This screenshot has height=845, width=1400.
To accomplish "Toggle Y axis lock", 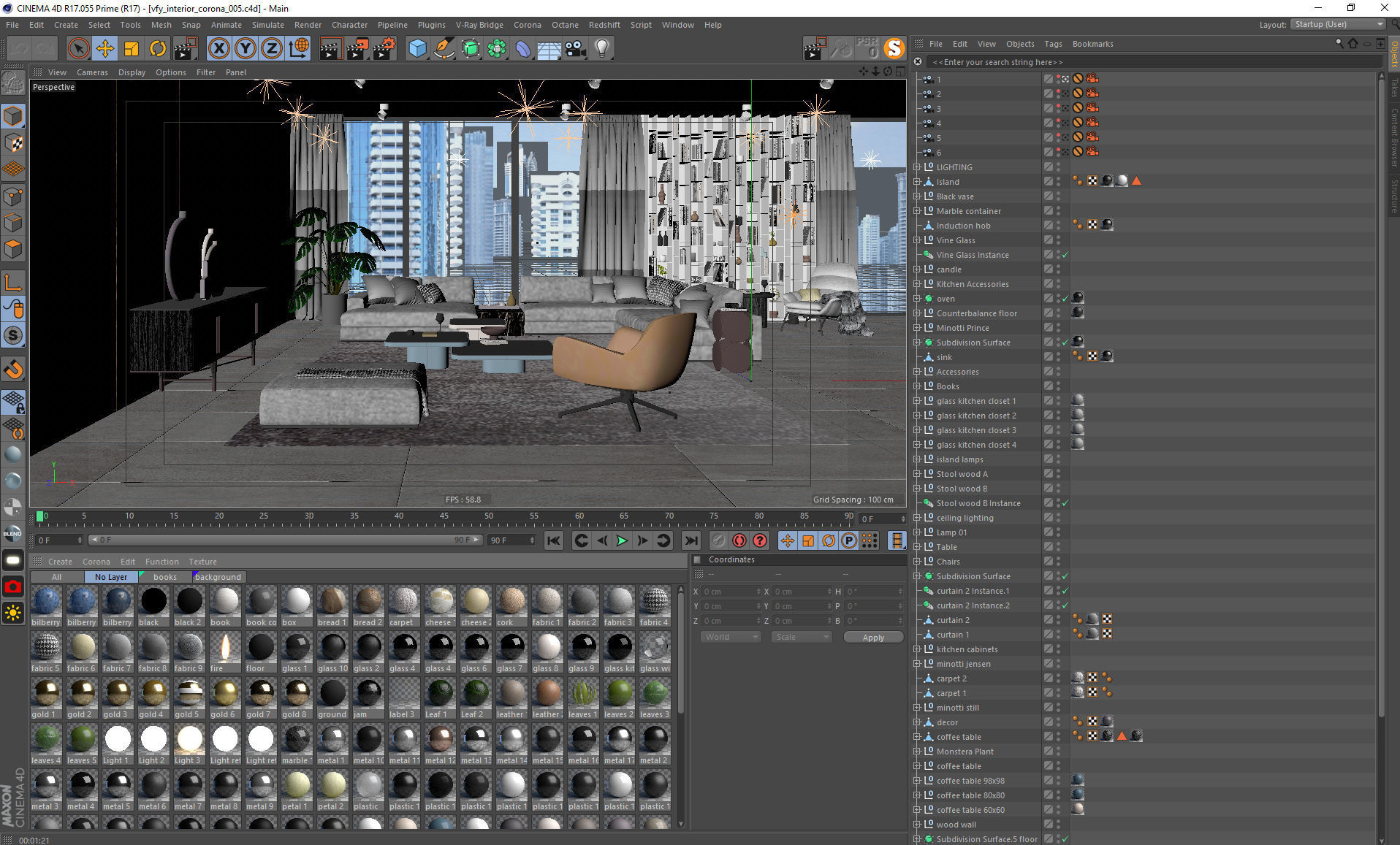I will (245, 49).
